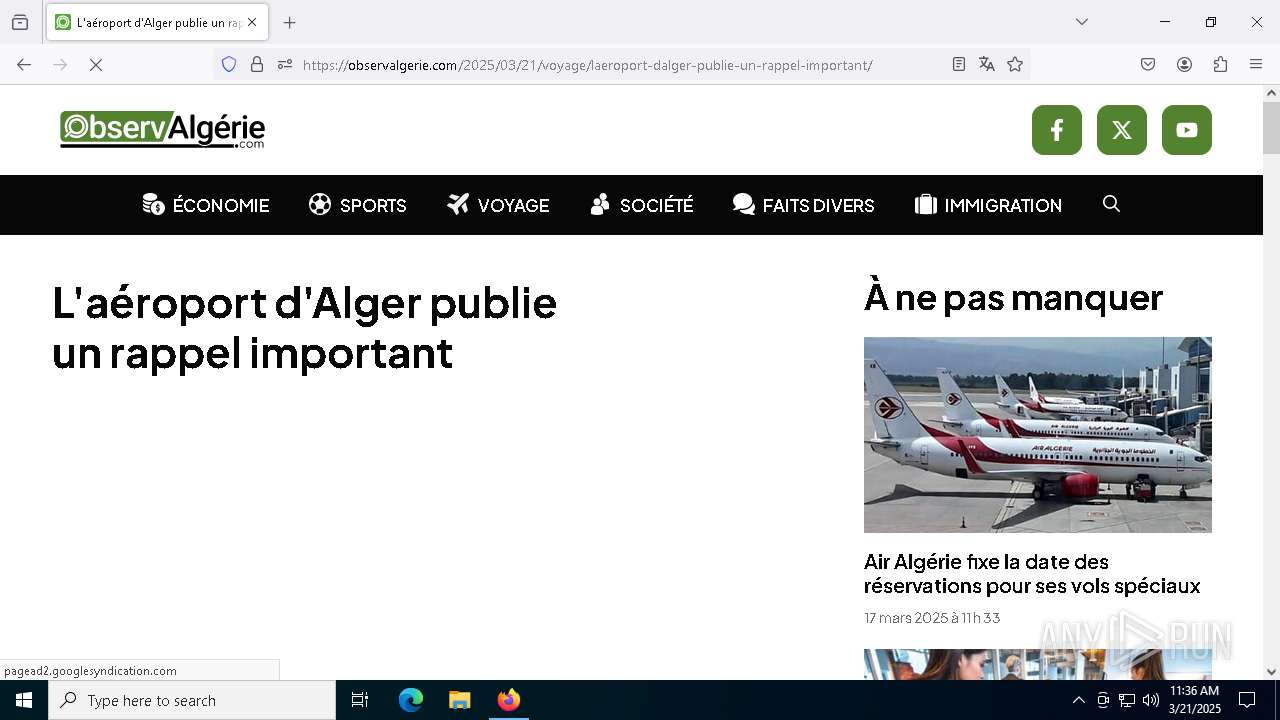
Task: Select the L'aéroport d'Alger tab
Action: [x=157, y=22]
